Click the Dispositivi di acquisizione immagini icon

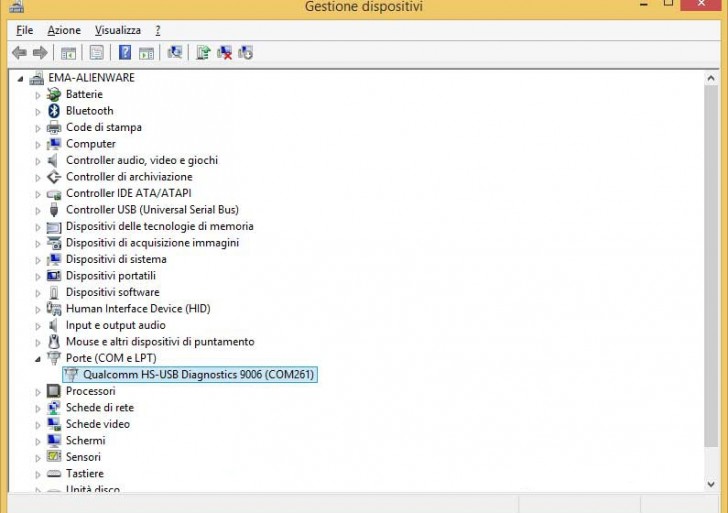(x=54, y=243)
